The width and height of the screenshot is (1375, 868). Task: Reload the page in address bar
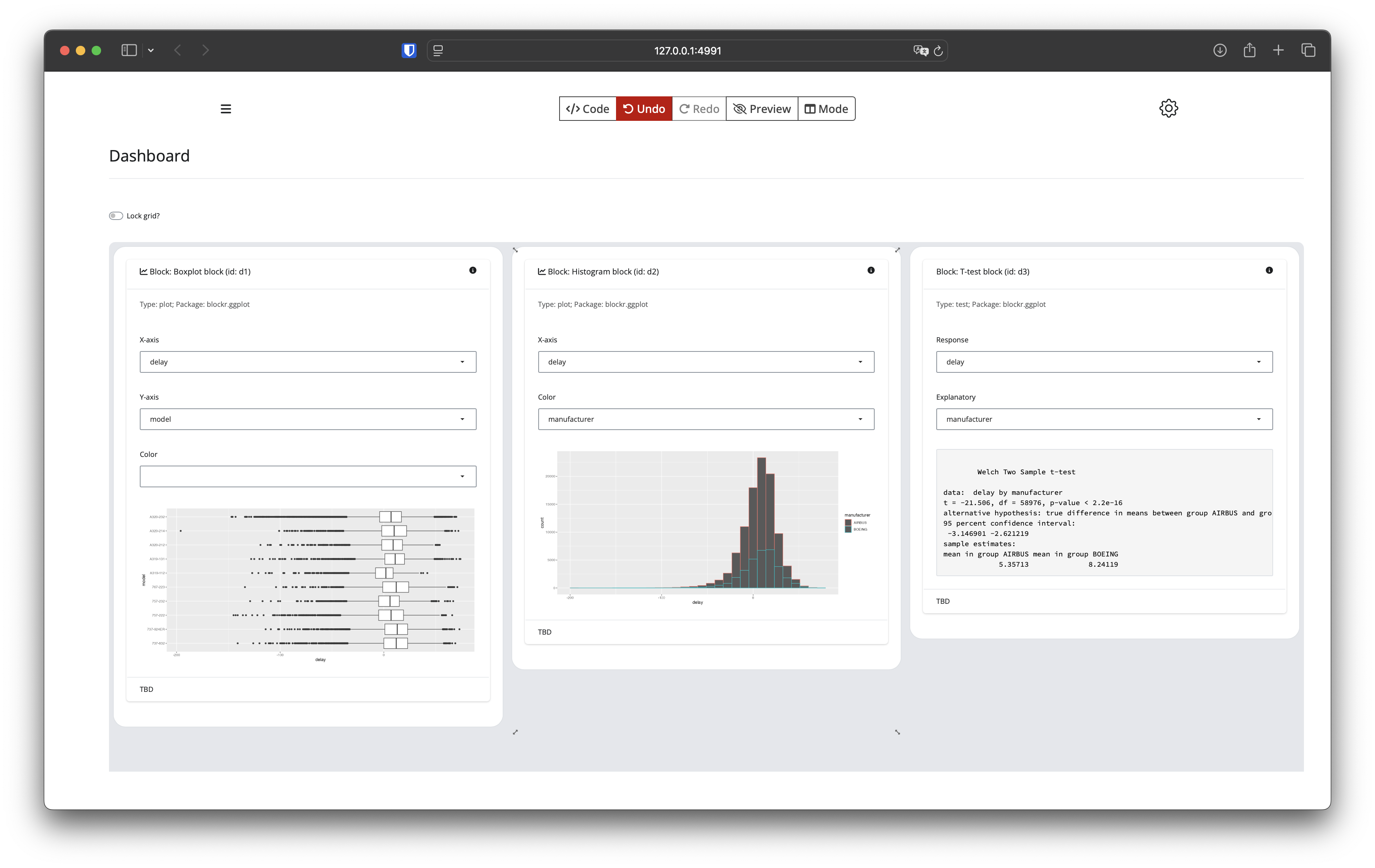(x=938, y=51)
